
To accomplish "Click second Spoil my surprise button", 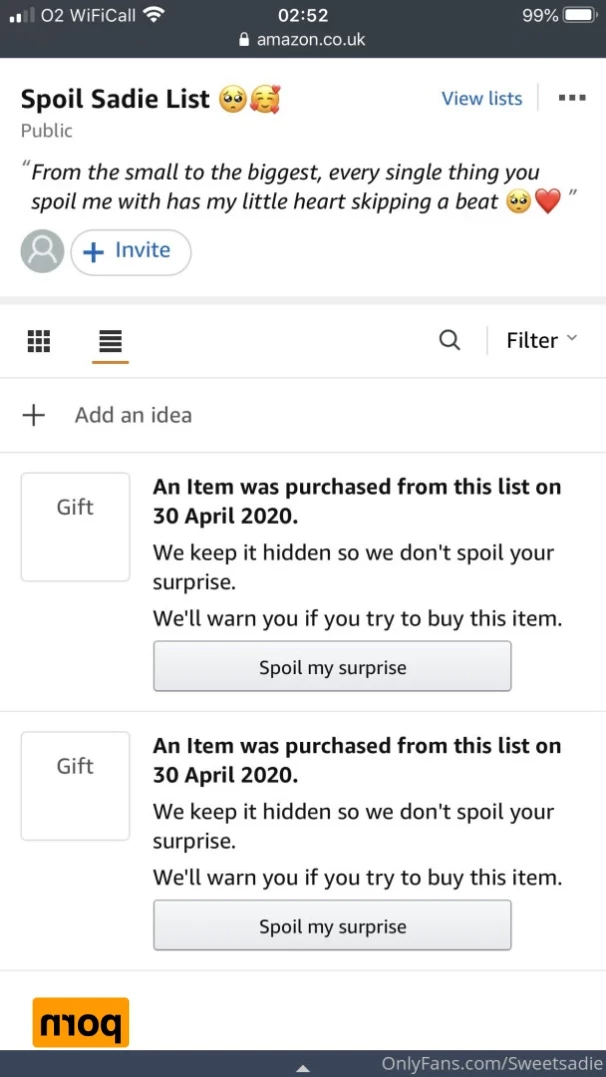I will tap(332, 925).
